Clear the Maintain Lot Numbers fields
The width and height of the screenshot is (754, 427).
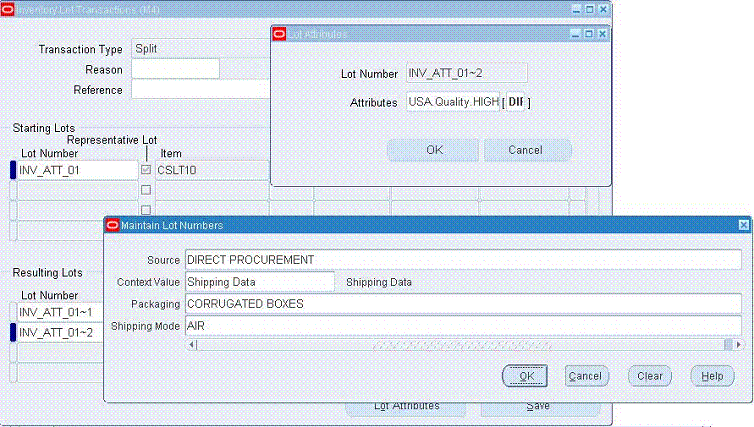pyautogui.click(x=650, y=376)
